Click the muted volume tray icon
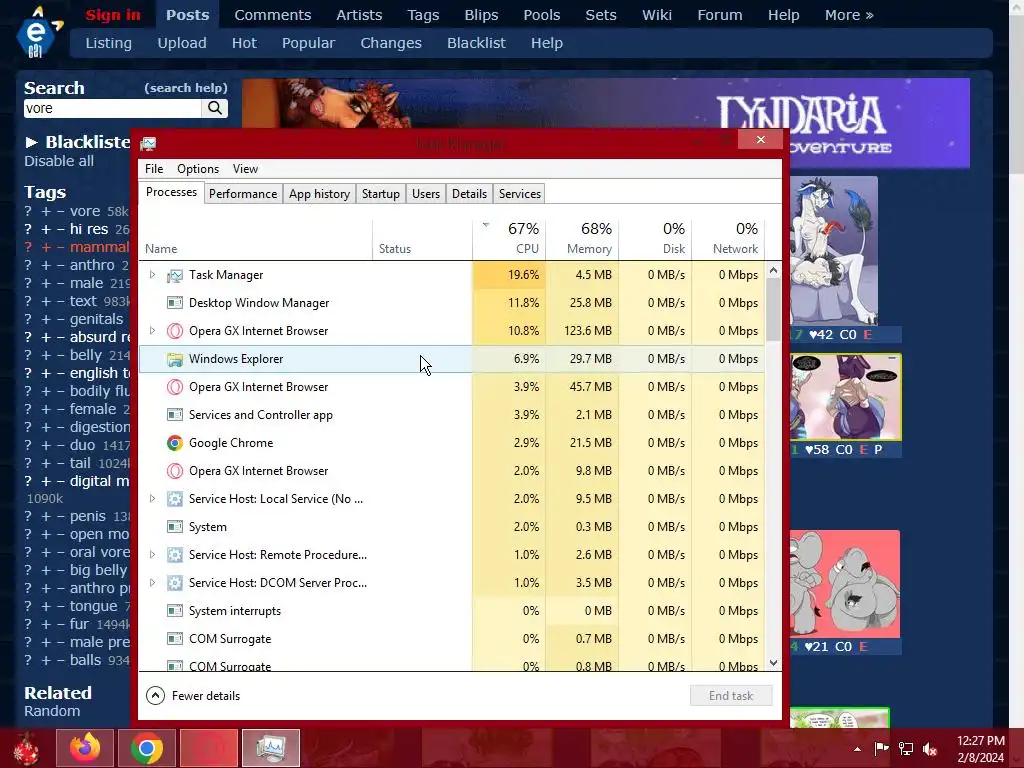Image resolution: width=1024 pixels, height=768 pixels. (x=930, y=749)
